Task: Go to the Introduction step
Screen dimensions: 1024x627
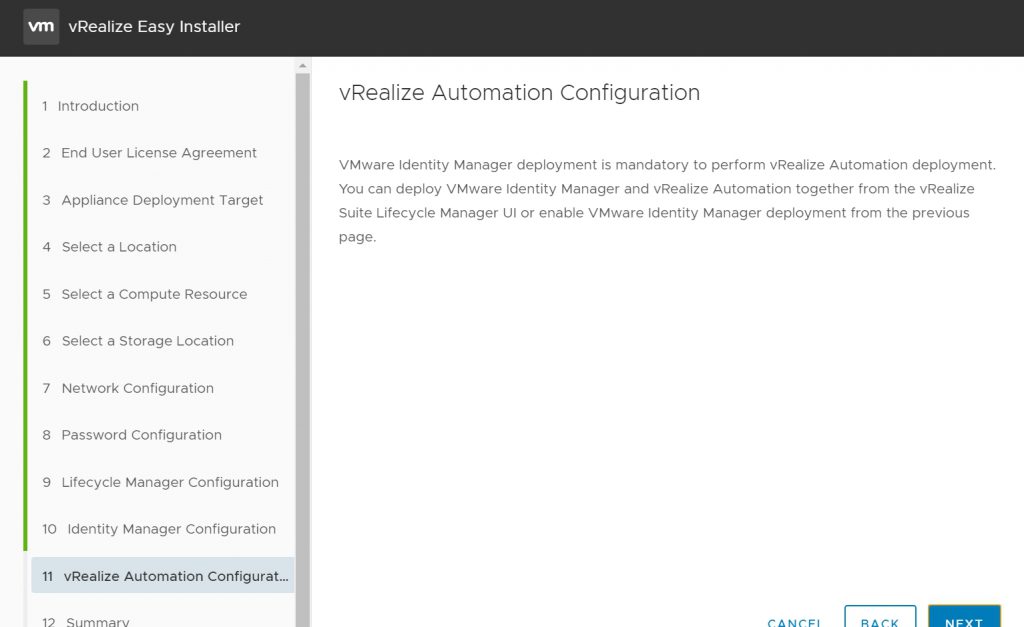Action: pos(91,106)
